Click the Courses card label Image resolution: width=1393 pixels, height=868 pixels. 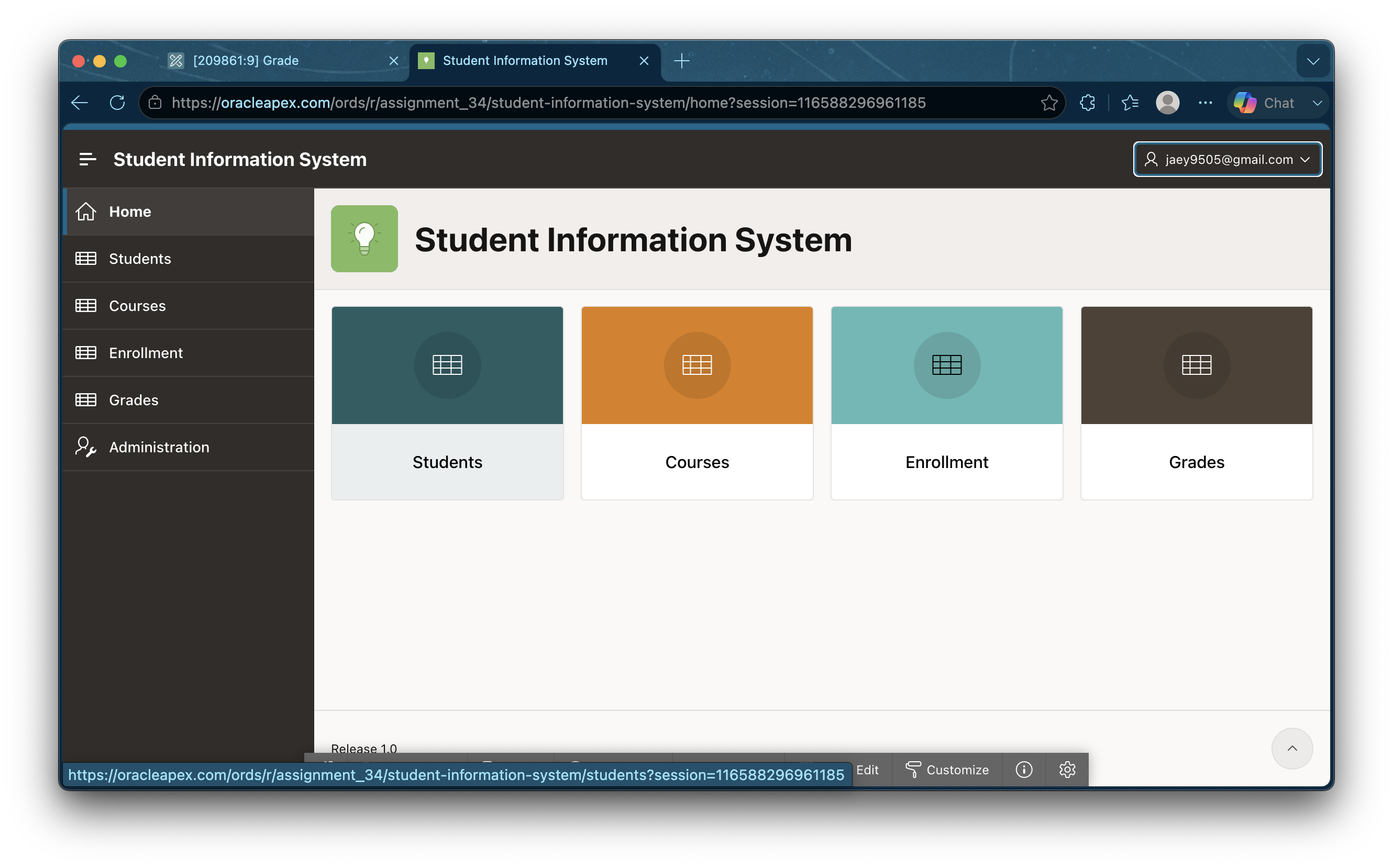[697, 462]
